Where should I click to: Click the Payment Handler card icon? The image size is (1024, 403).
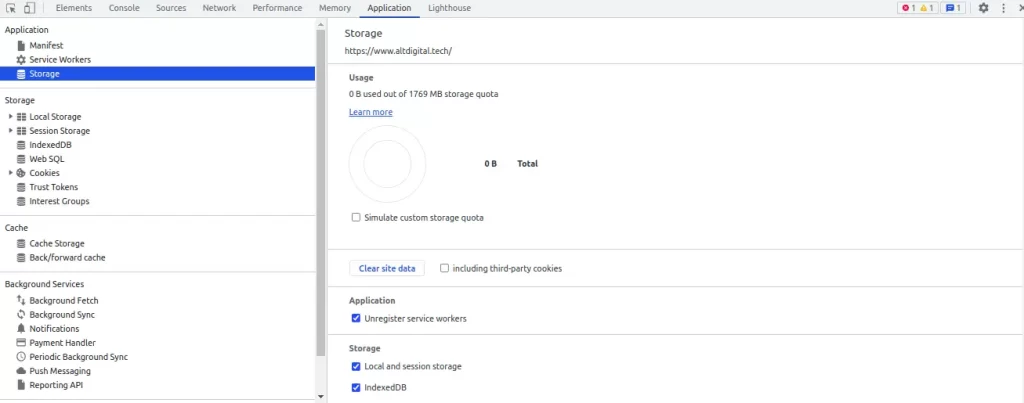coord(21,343)
